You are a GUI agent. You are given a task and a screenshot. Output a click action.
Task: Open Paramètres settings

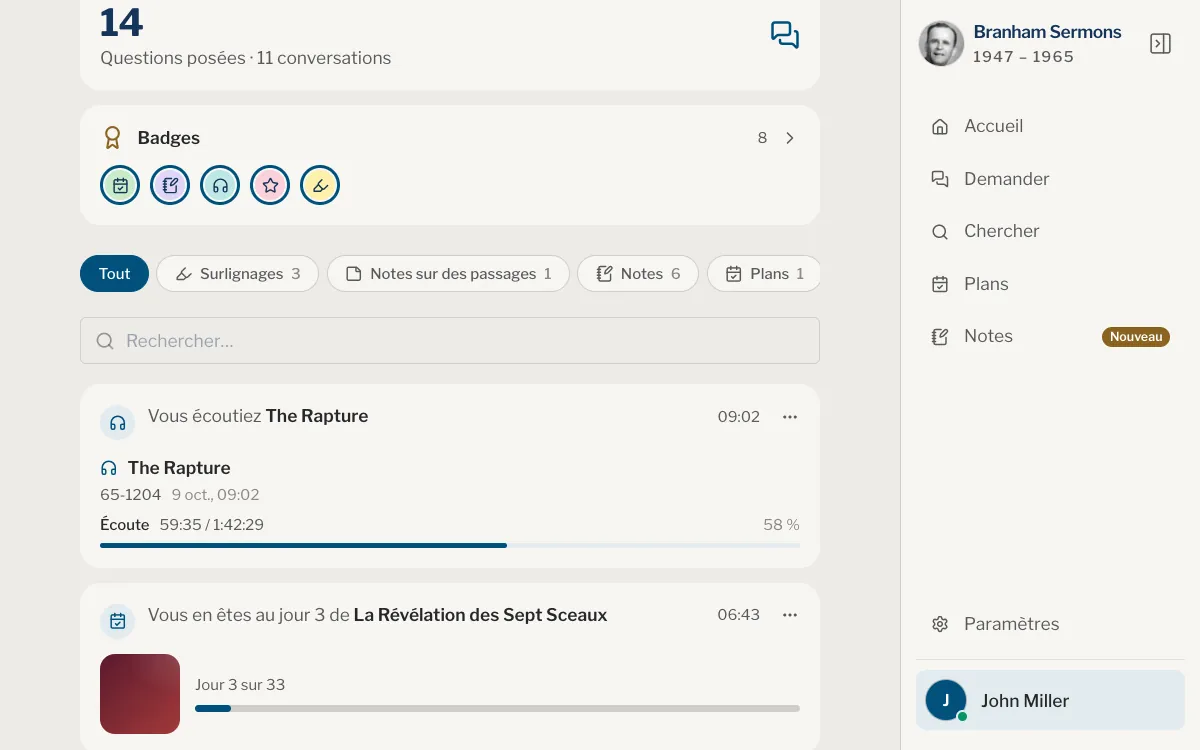[1050, 624]
